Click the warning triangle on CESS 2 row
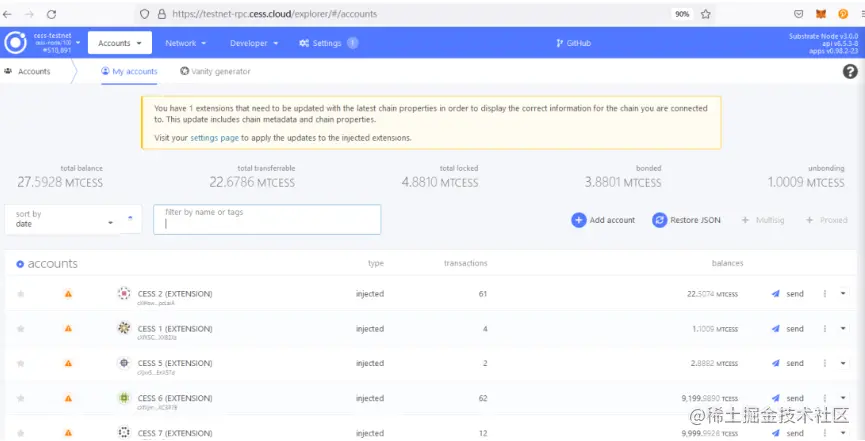 click(x=68, y=294)
